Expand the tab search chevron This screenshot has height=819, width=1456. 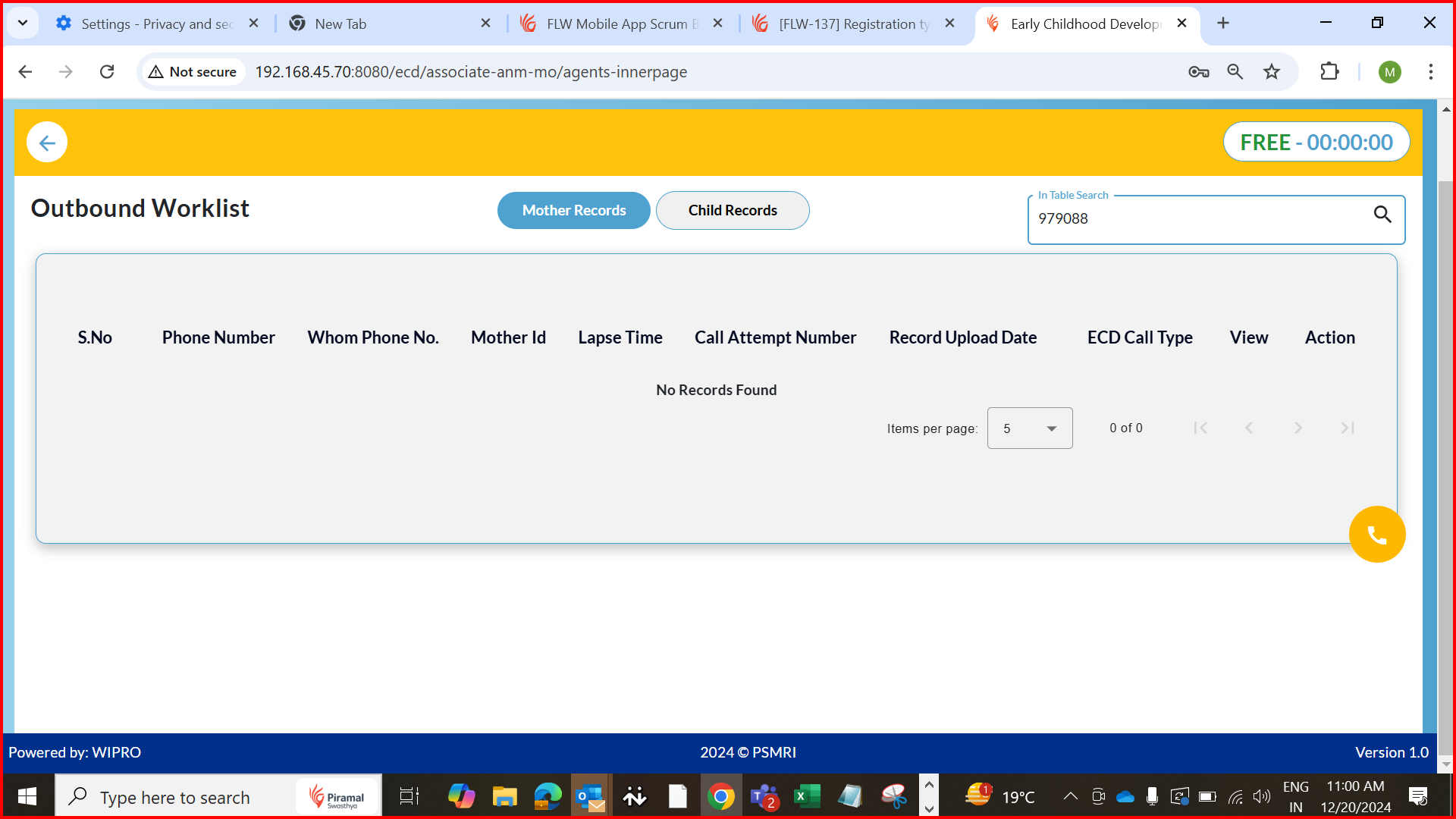[23, 23]
